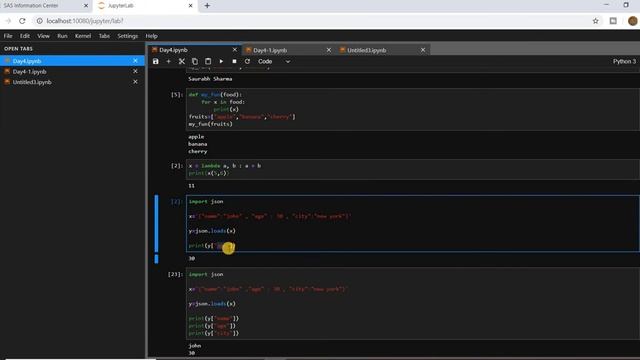Screen dimensions: 640x360
Task: Reload the page in the browser
Action: pos(22,21)
